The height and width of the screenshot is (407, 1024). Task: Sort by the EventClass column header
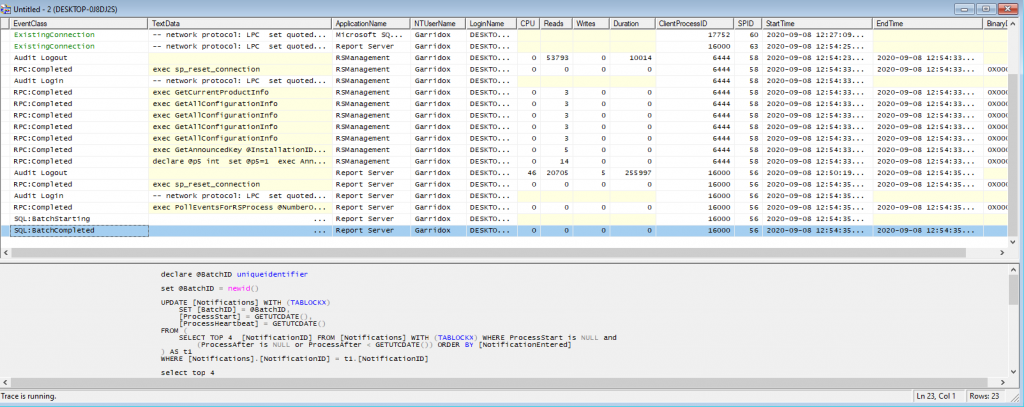pyautogui.click(x=79, y=24)
